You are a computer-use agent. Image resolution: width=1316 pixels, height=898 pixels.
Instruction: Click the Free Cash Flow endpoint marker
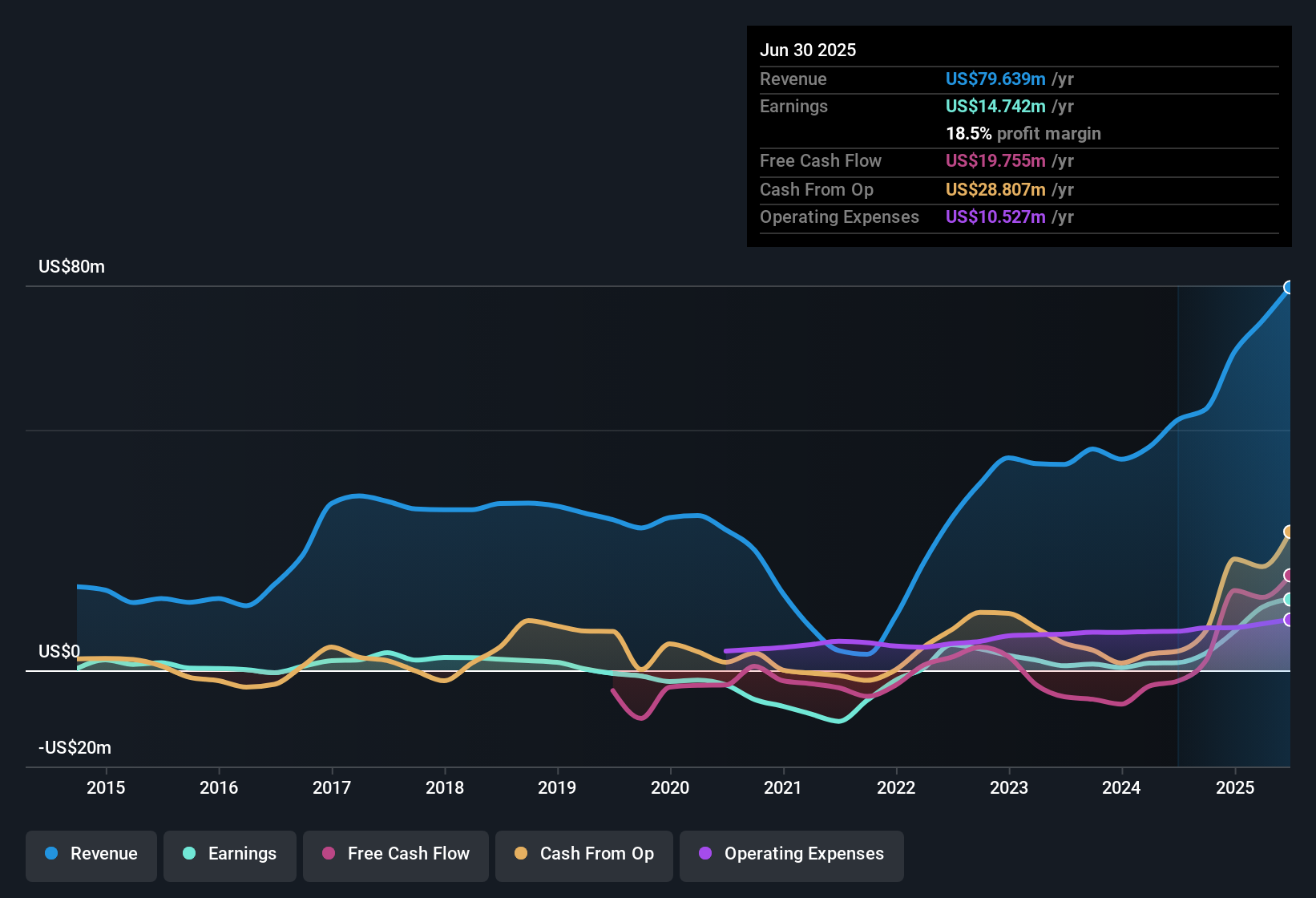(1289, 575)
